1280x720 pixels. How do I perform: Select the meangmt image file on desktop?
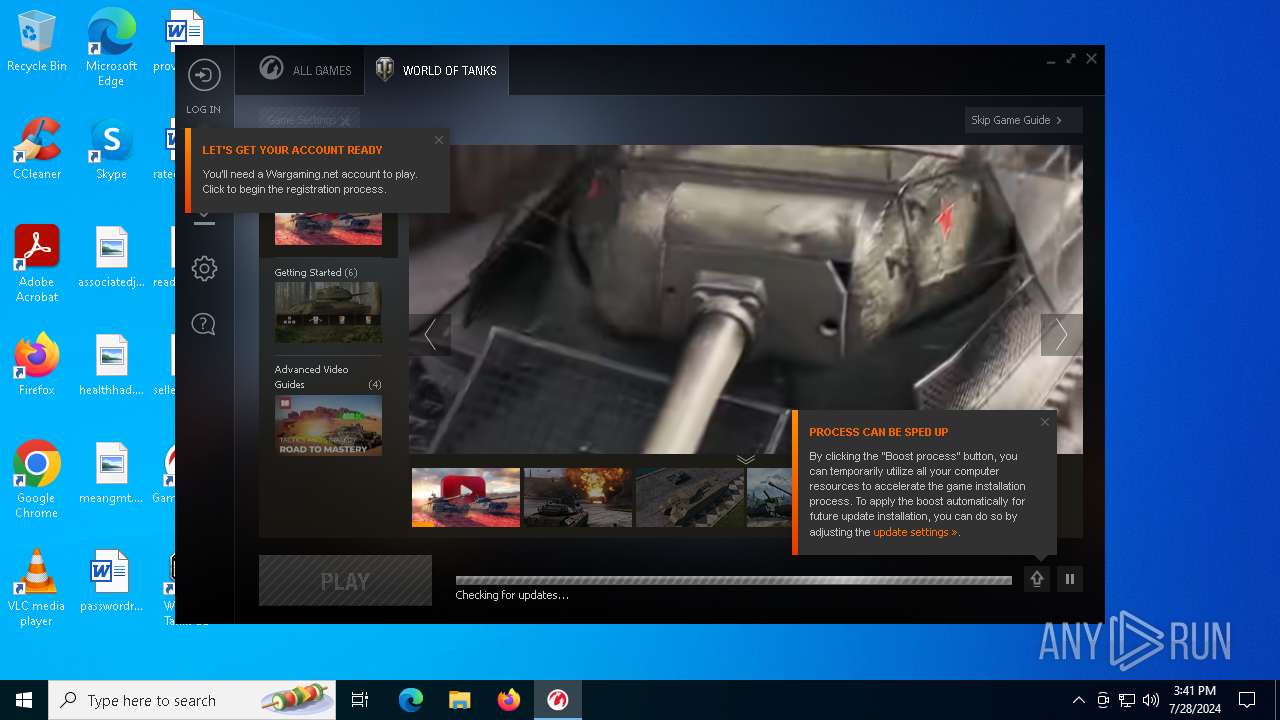tap(111, 473)
